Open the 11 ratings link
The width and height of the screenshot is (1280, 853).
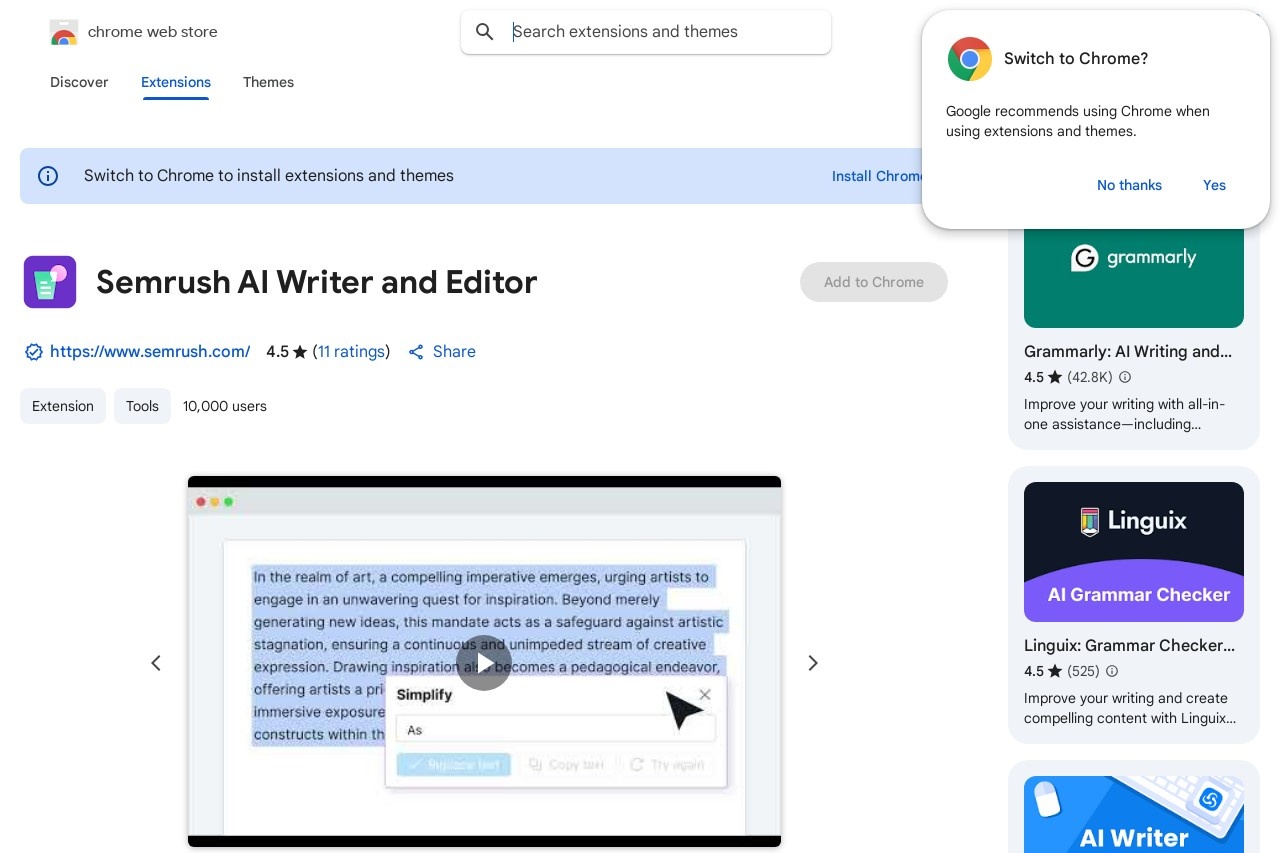point(351,352)
